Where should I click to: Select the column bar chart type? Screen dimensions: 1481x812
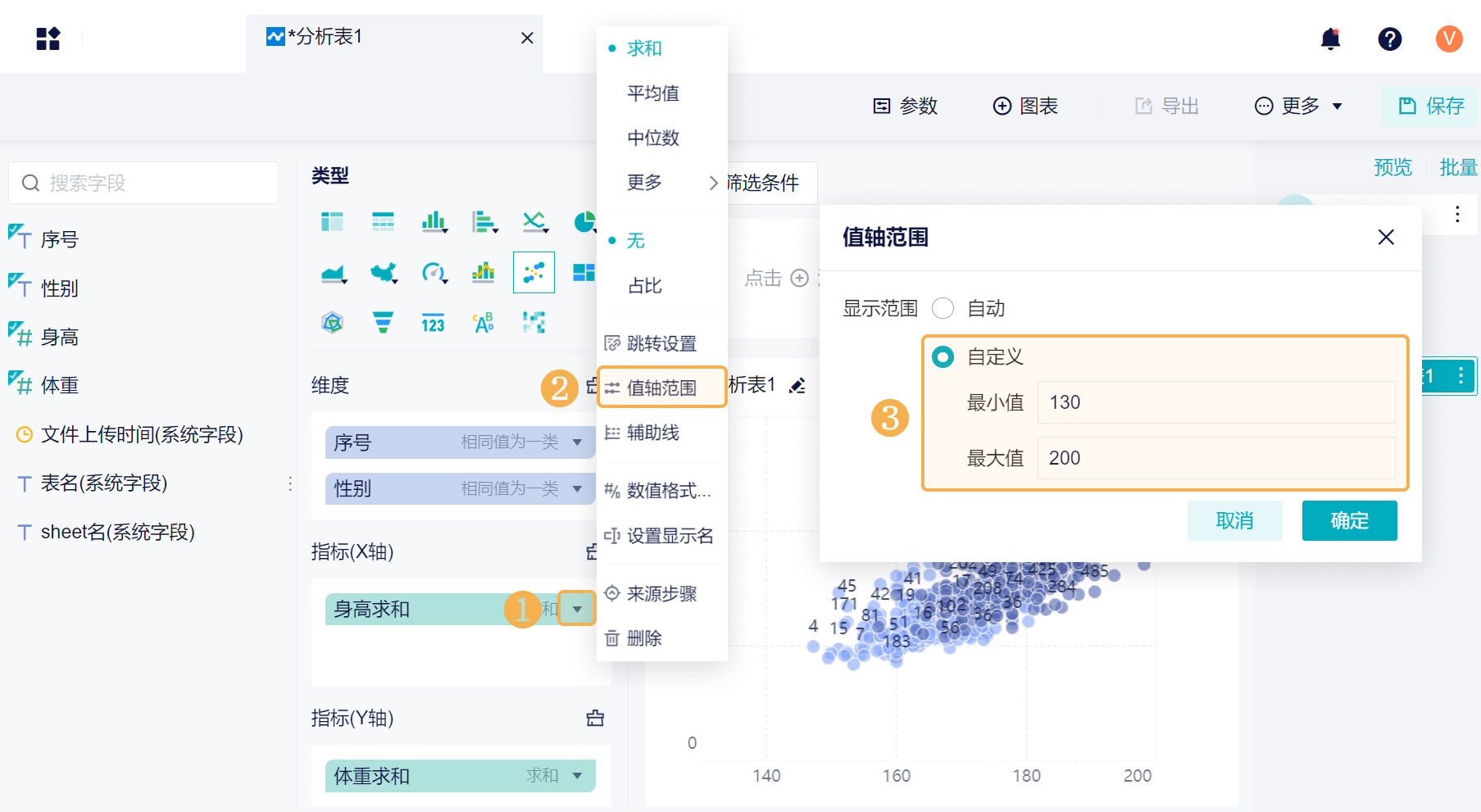pyautogui.click(x=434, y=222)
